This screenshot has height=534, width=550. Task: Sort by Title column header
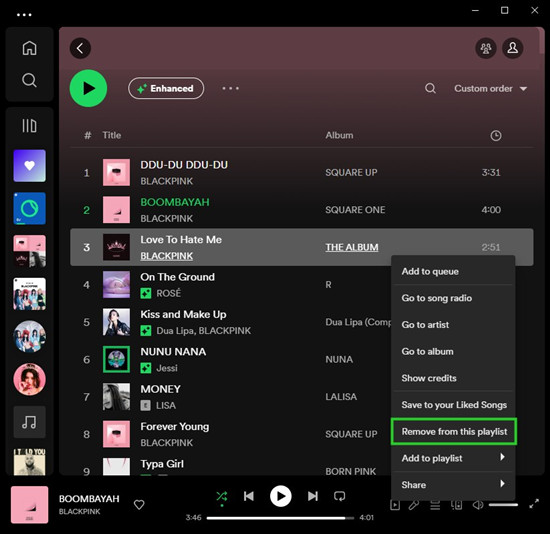(x=112, y=135)
